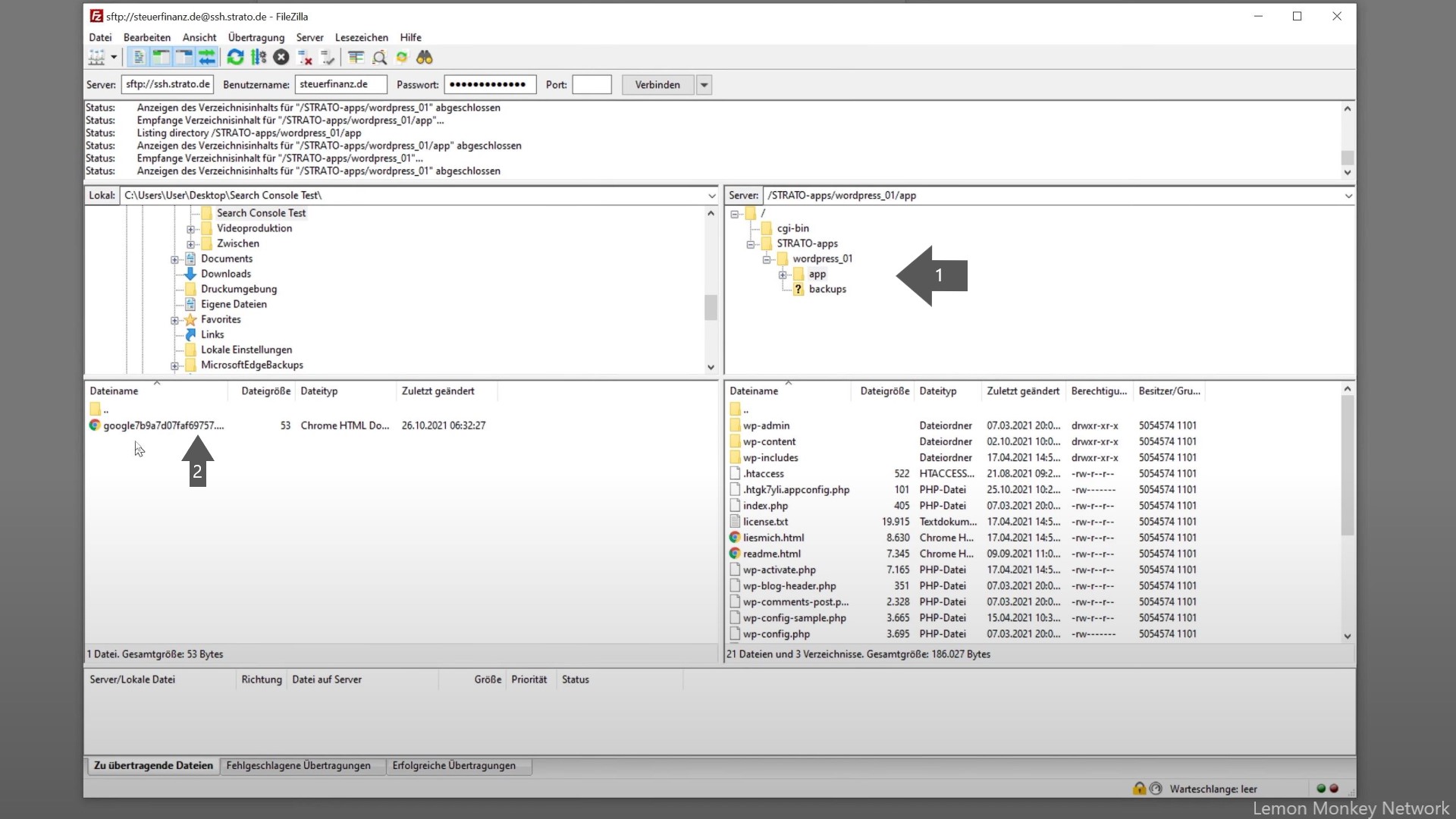Search for files with binoculars icon
The image size is (1456, 819).
425,57
